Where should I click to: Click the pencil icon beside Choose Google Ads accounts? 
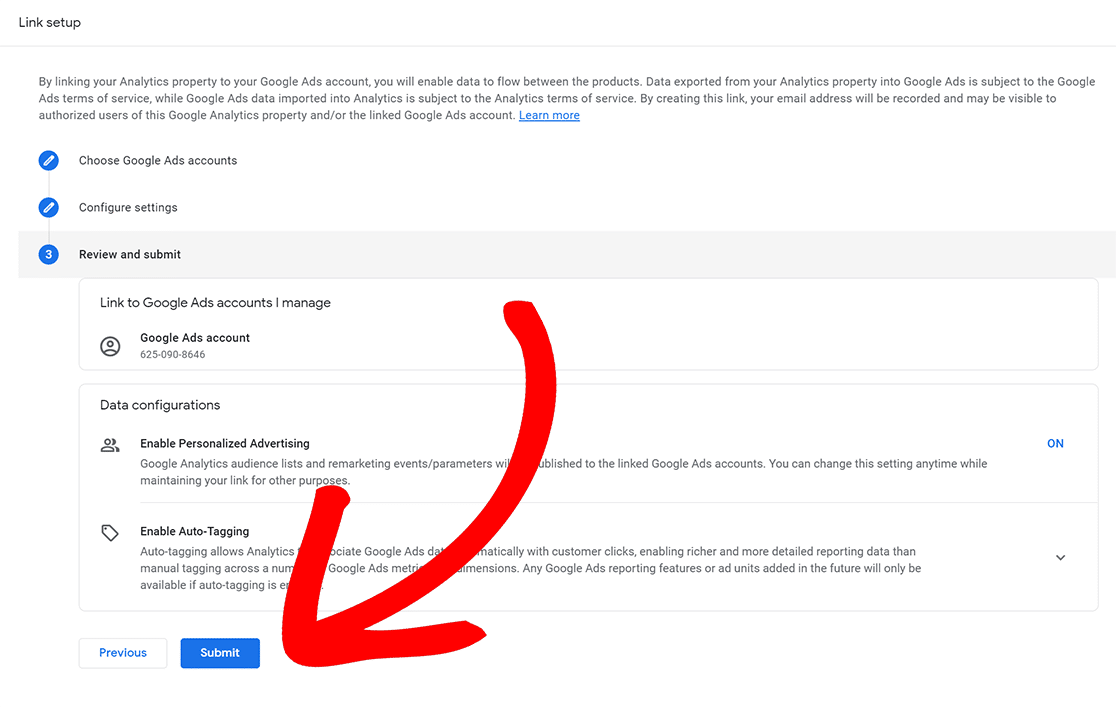pos(48,160)
